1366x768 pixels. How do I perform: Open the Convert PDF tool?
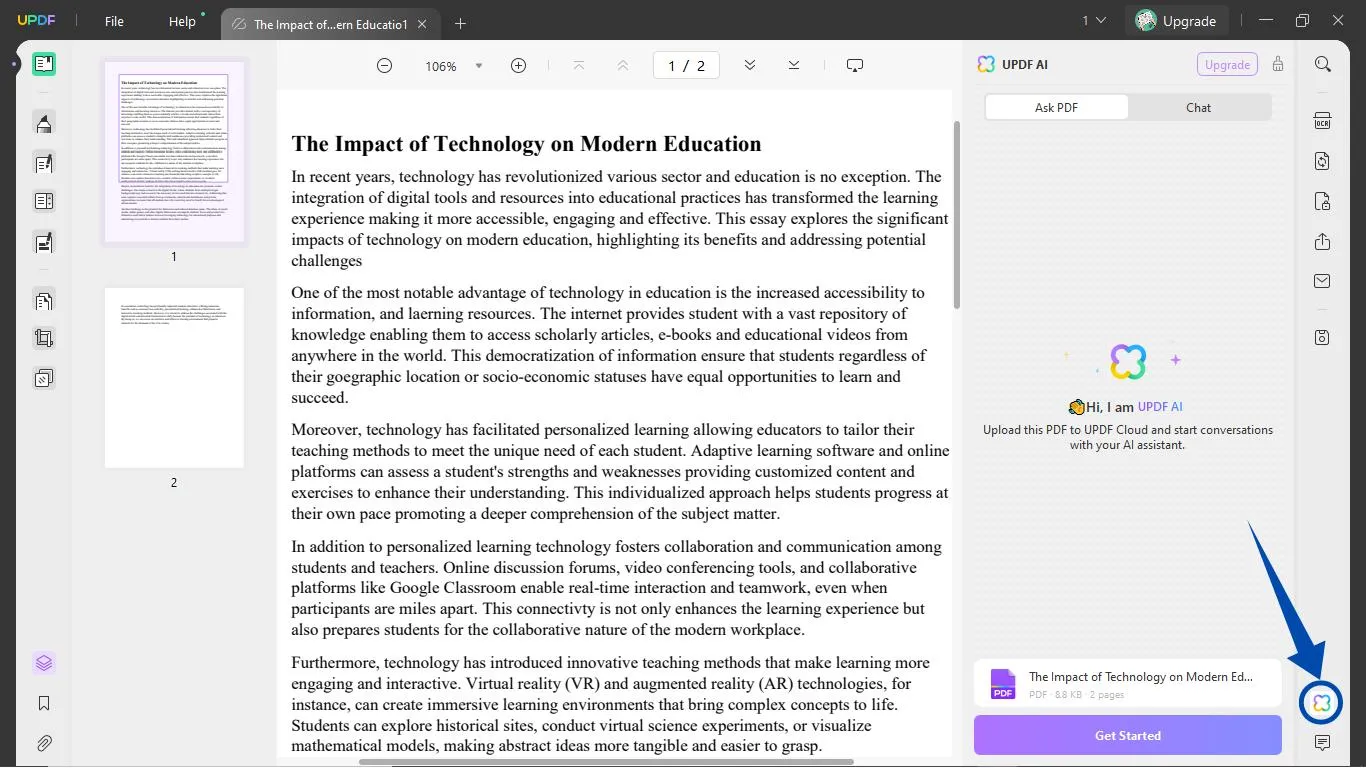click(1322, 160)
